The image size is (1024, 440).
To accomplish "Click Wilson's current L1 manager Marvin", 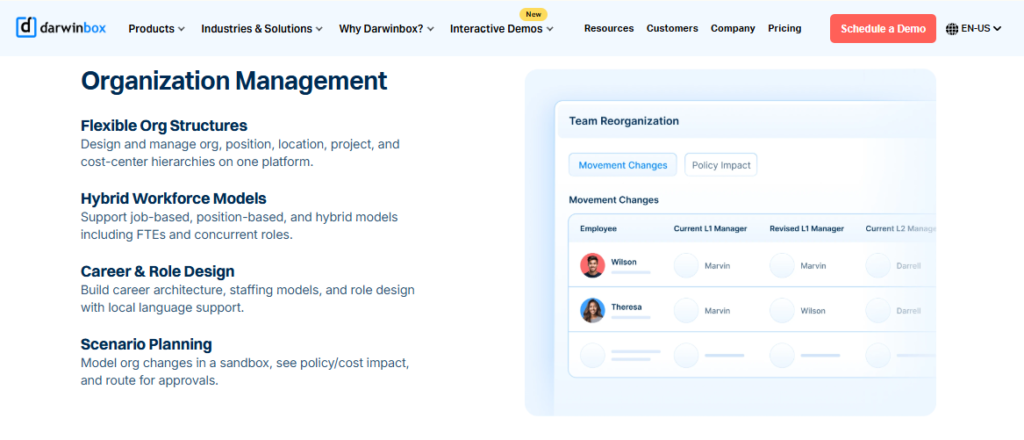I will (717, 266).
